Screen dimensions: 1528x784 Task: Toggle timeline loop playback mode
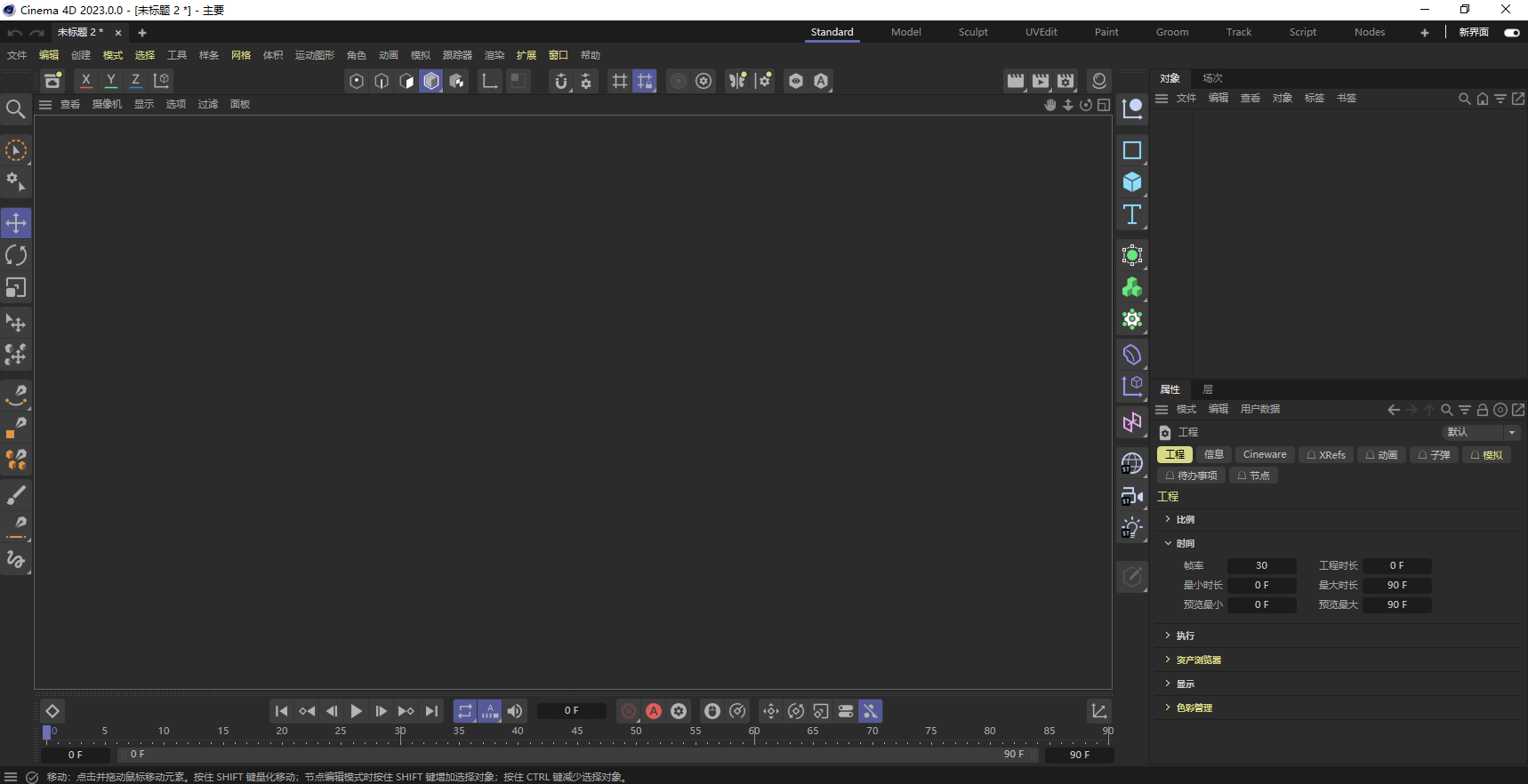464,711
